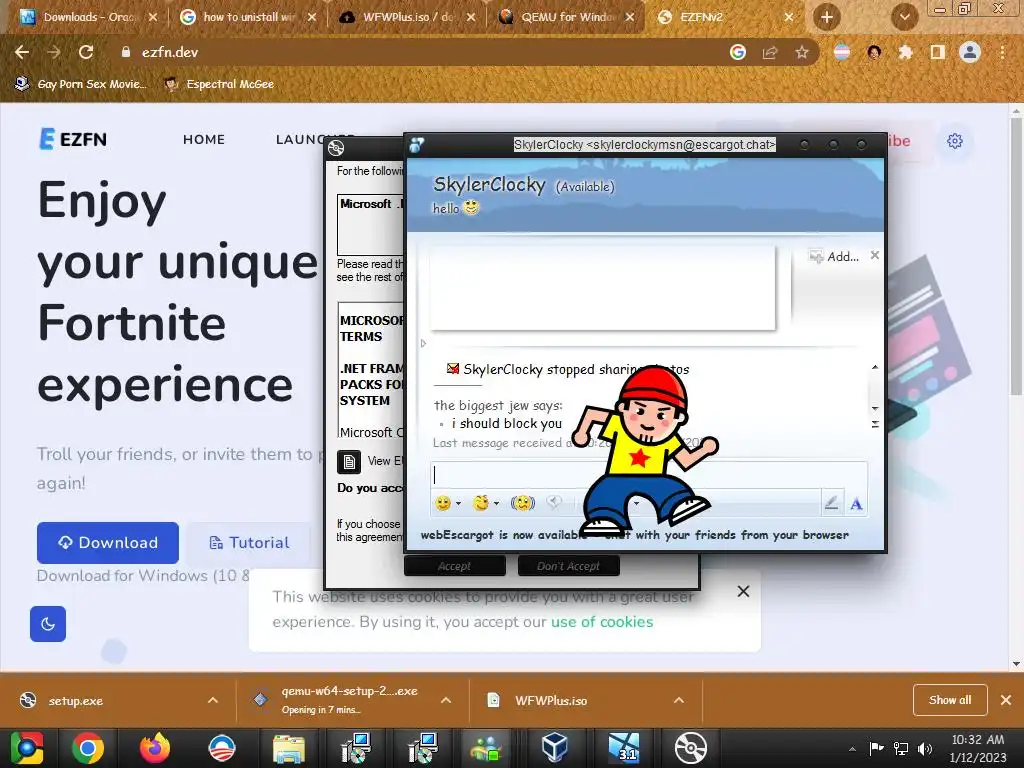Image resolution: width=1024 pixels, height=768 pixels.
Task: Go back with Chrome's back arrow
Action: (22, 52)
